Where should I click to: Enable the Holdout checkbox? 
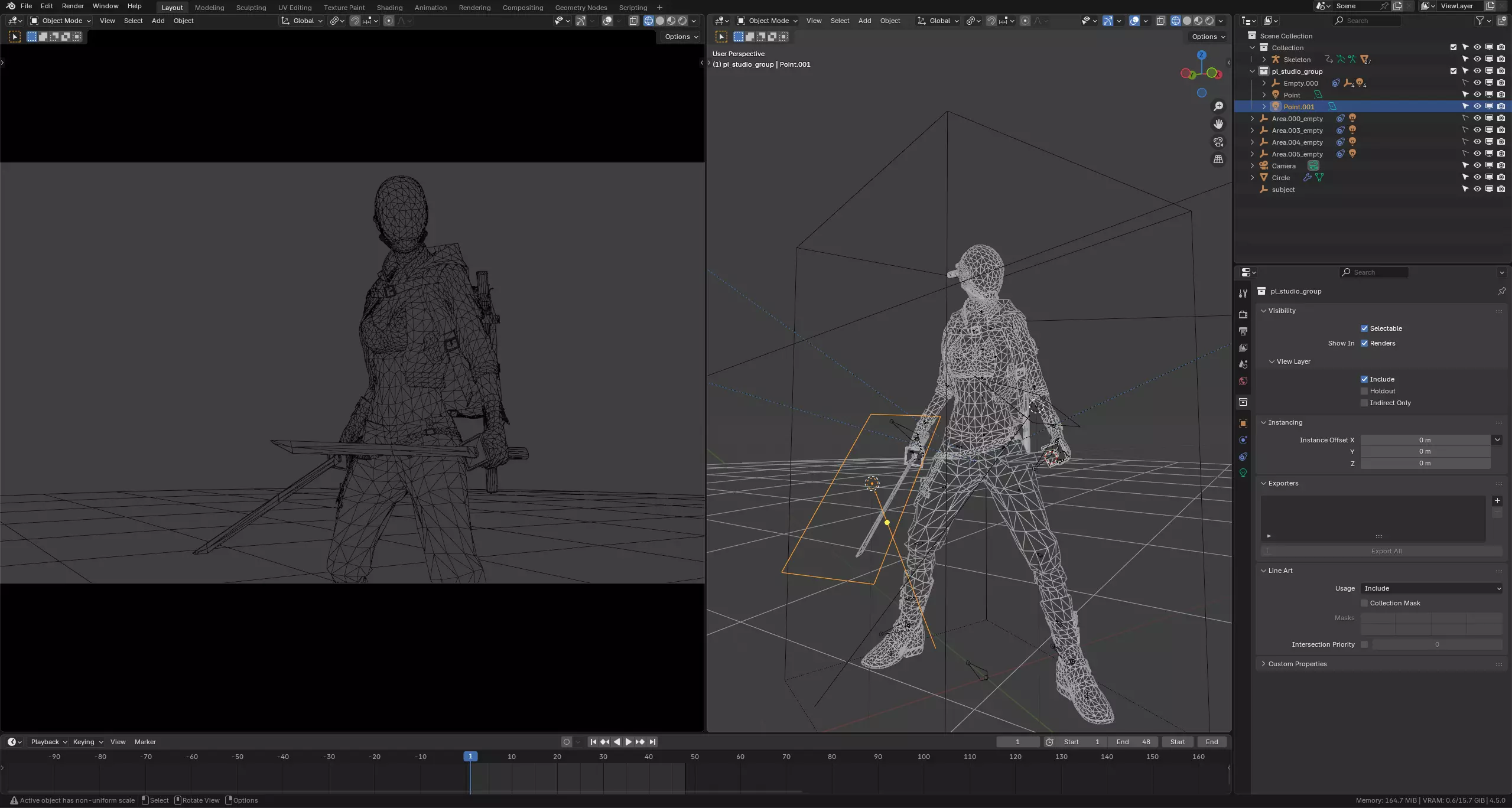pos(1364,391)
